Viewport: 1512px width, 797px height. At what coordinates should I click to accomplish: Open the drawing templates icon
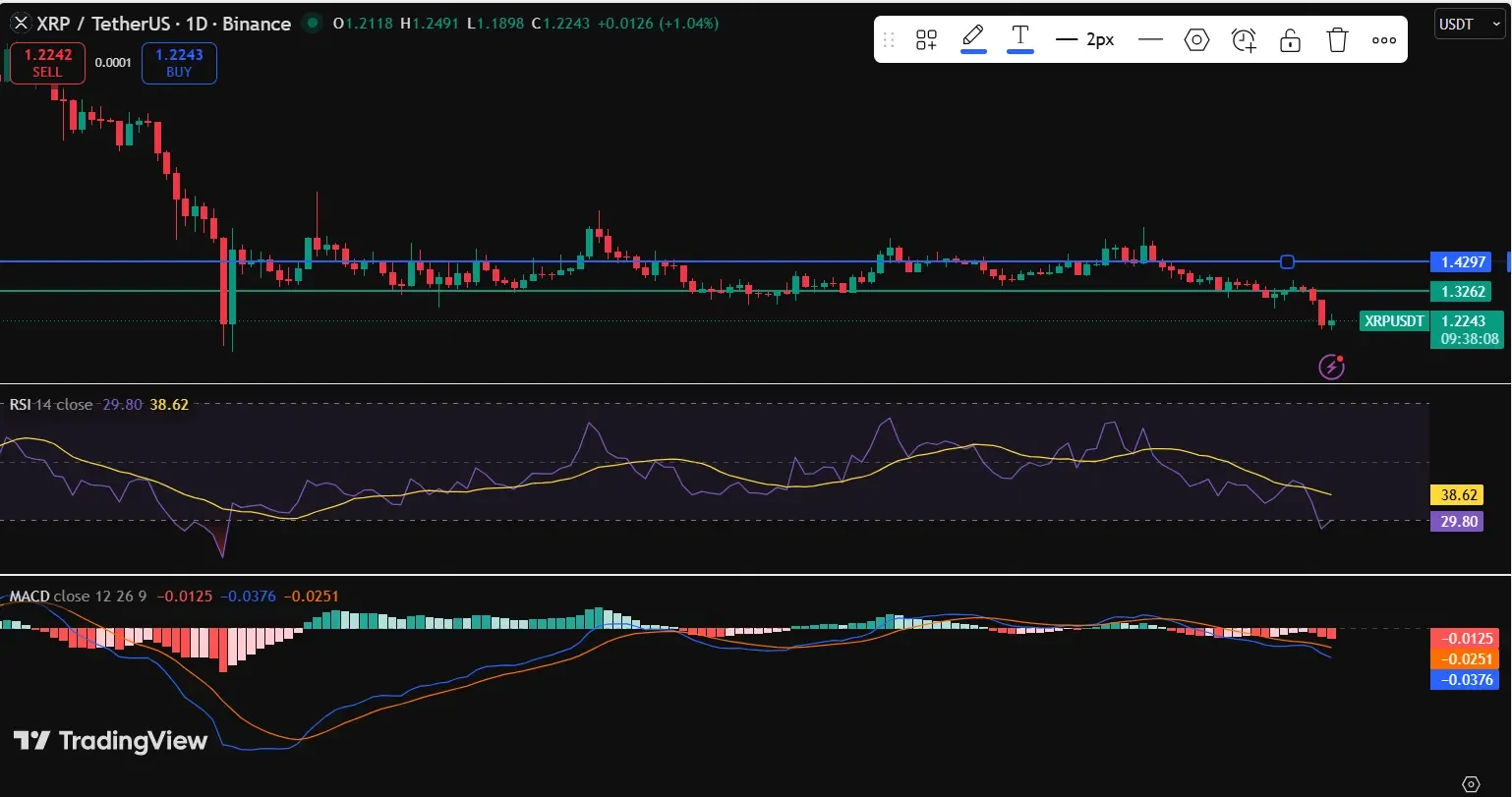(x=926, y=39)
